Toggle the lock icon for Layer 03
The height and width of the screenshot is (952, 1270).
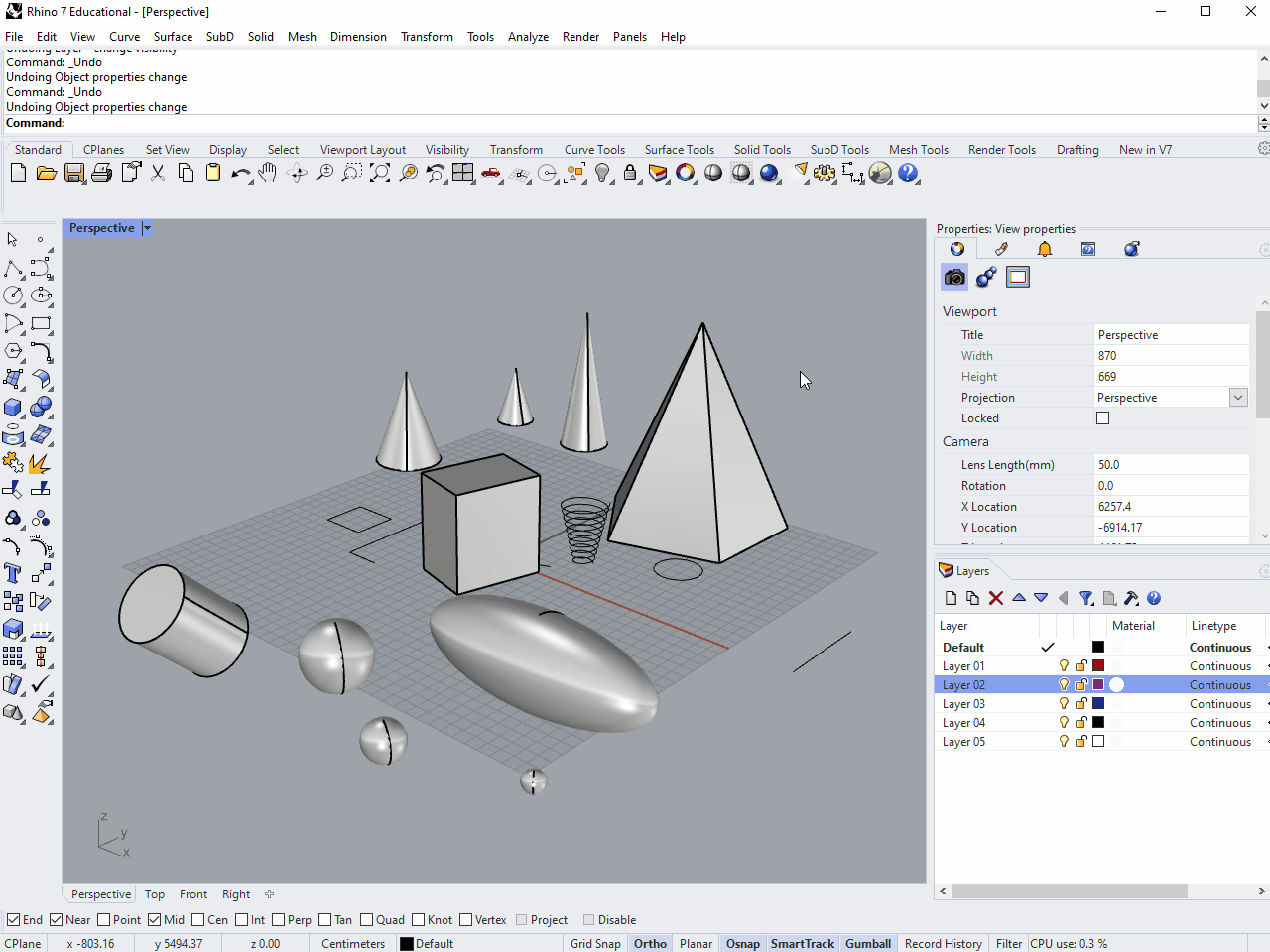[1081, 704]
